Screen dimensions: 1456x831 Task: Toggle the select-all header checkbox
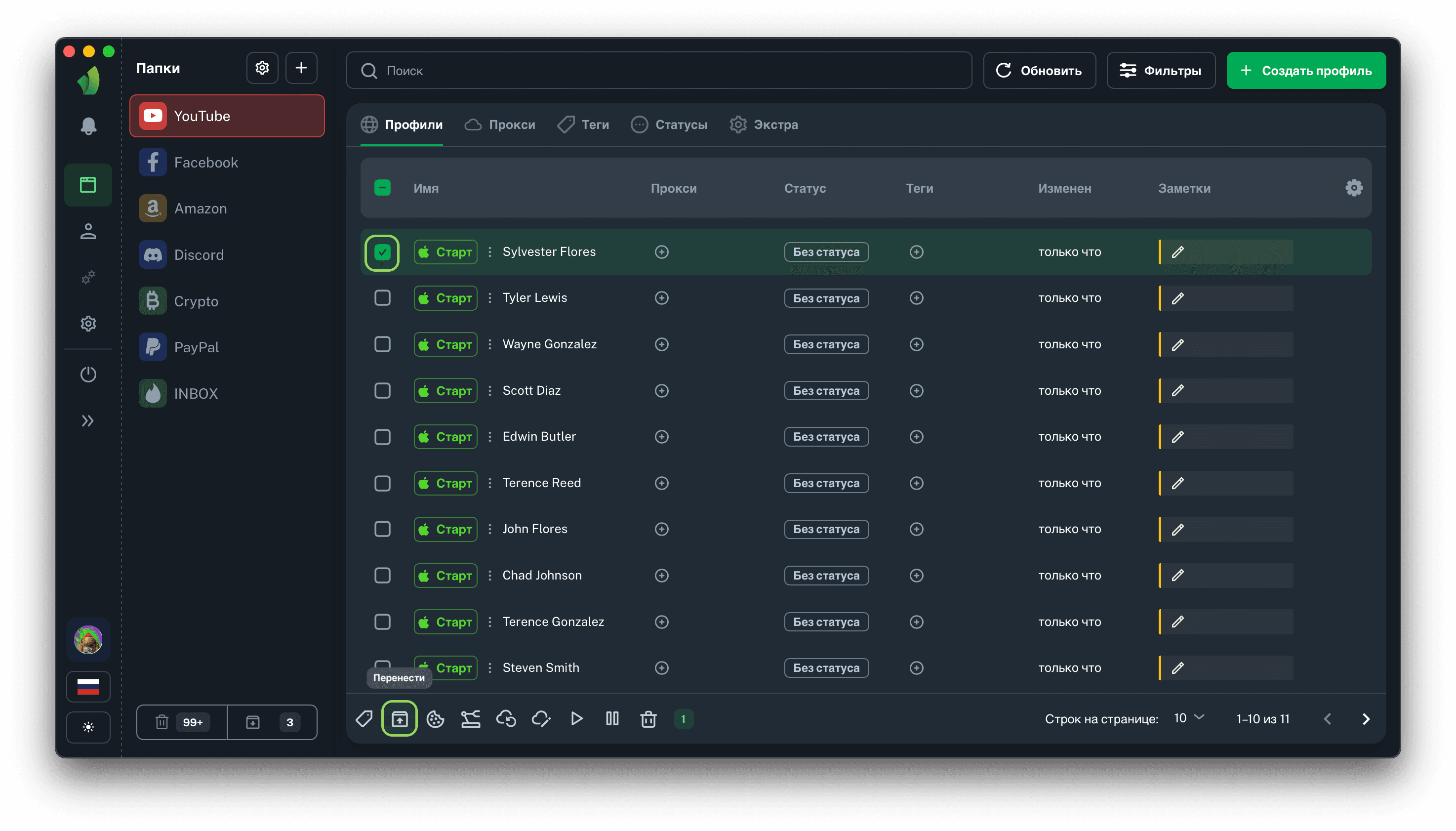coord(382,188)
